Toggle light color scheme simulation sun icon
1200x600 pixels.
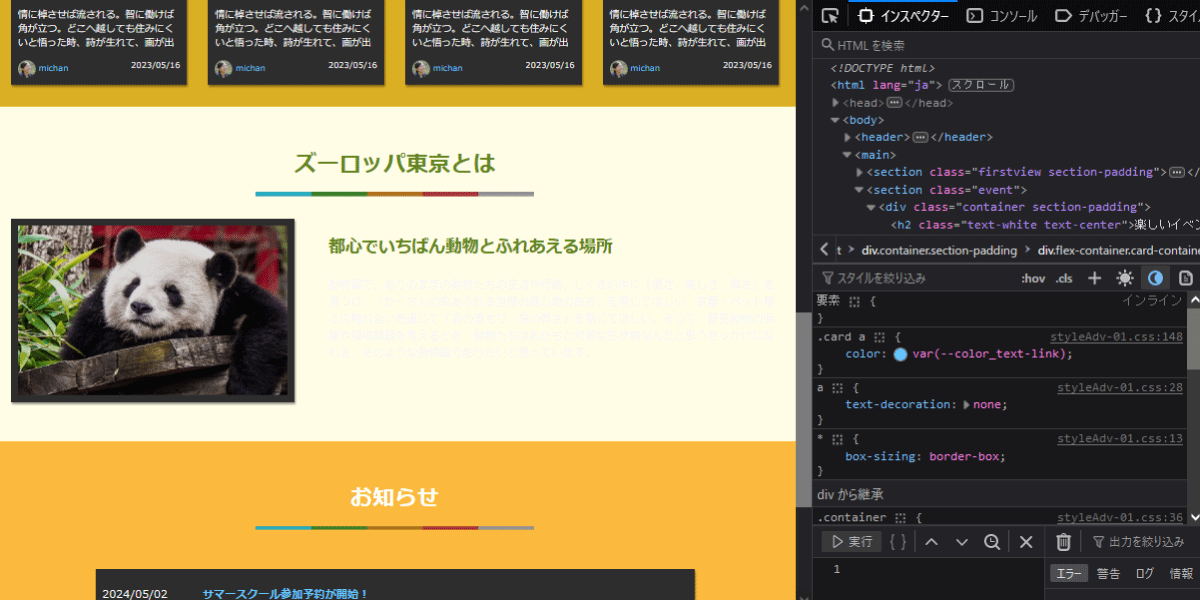tap(1125, 278)
